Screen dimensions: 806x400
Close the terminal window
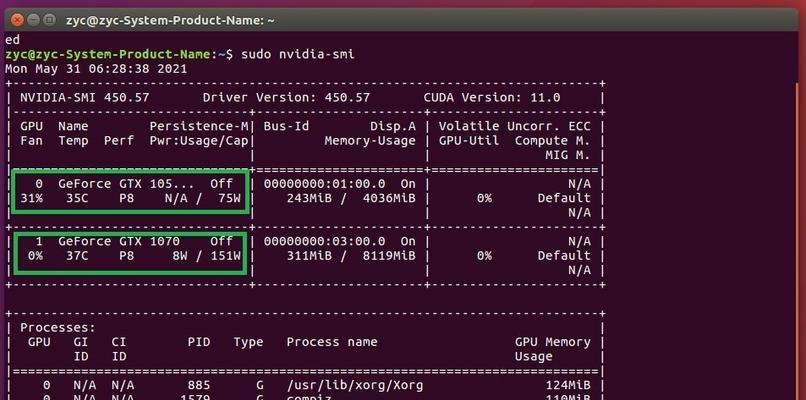point(17,21)
